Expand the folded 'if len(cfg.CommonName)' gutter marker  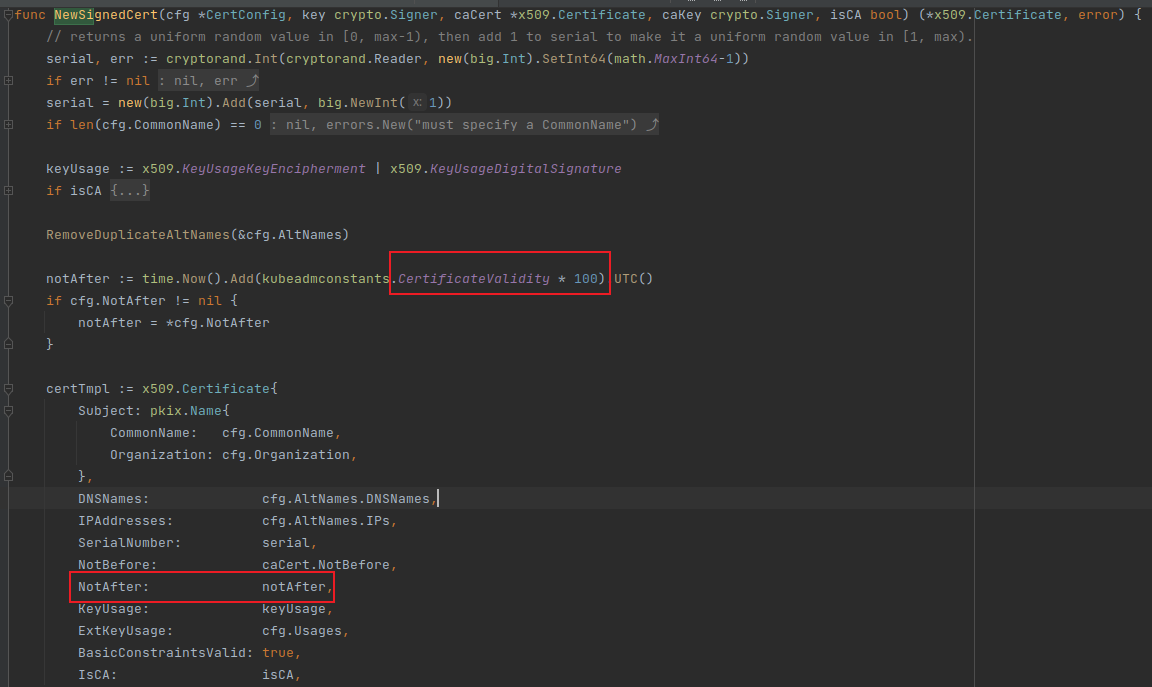8,125
